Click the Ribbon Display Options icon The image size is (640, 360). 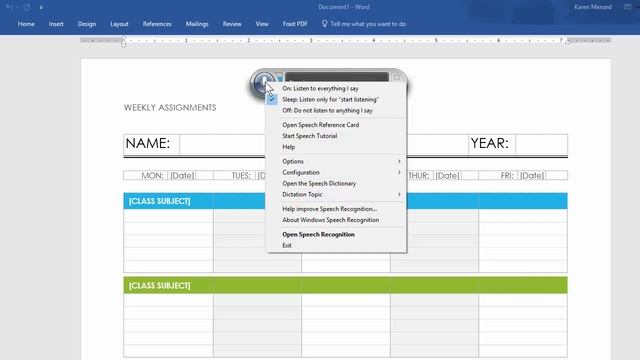627,7
